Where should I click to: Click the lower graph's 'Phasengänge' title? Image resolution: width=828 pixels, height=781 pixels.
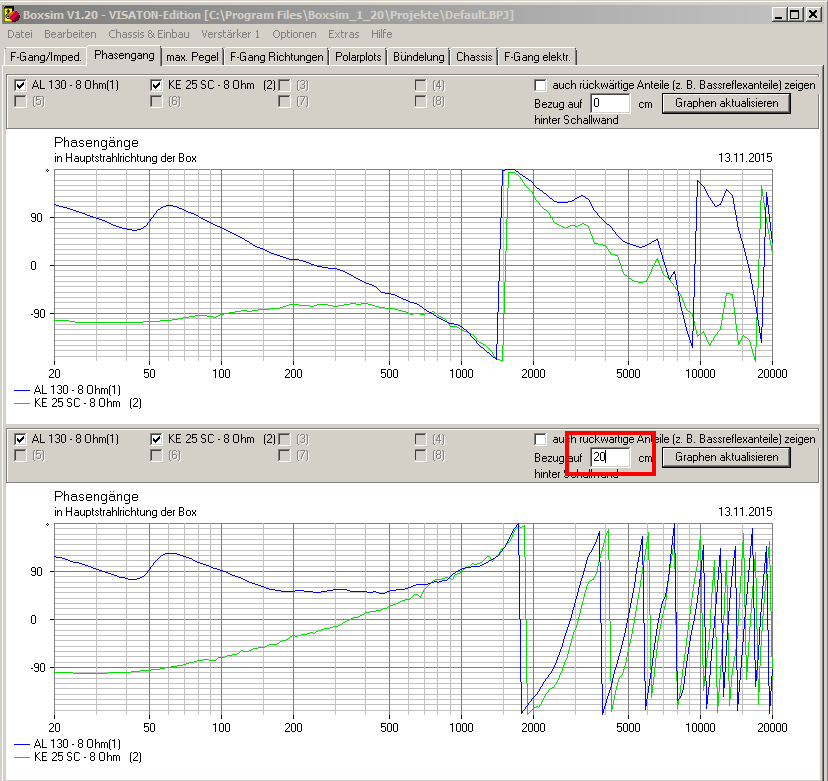96,496
